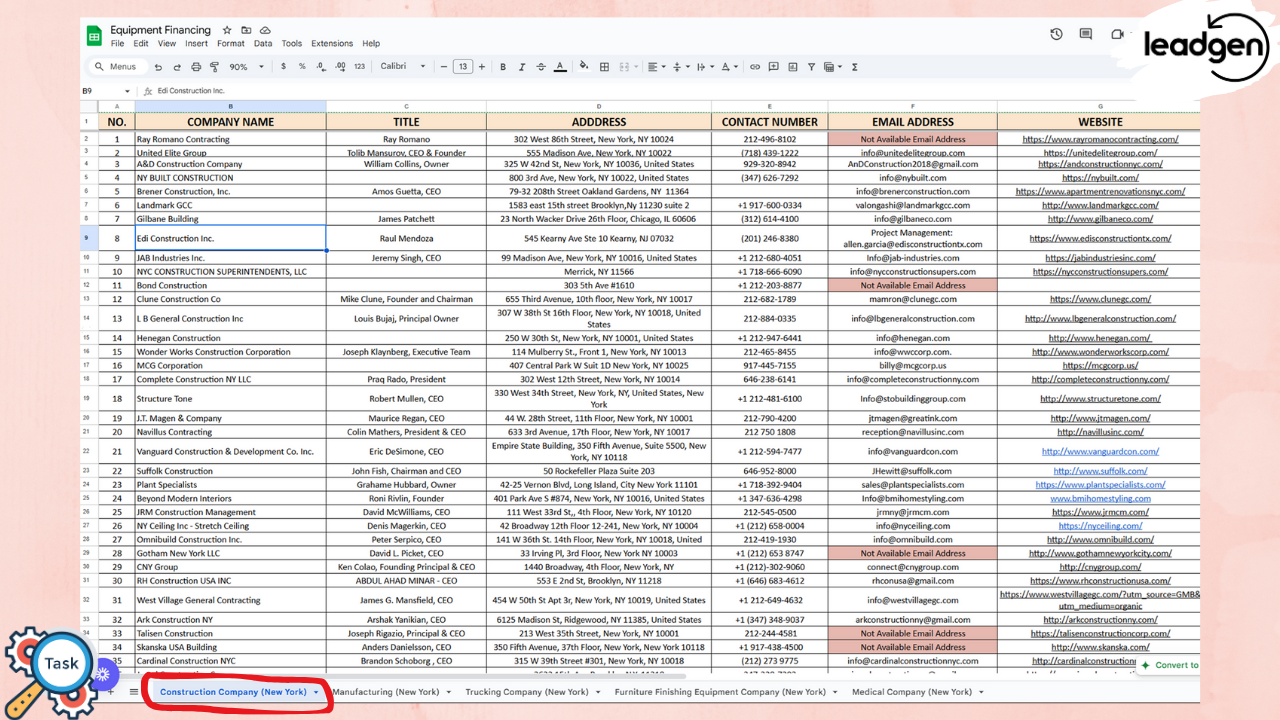This screenshot has height=720, width=1280.
Task: Toggle strikethrough formatting
Action: (541, 67)
